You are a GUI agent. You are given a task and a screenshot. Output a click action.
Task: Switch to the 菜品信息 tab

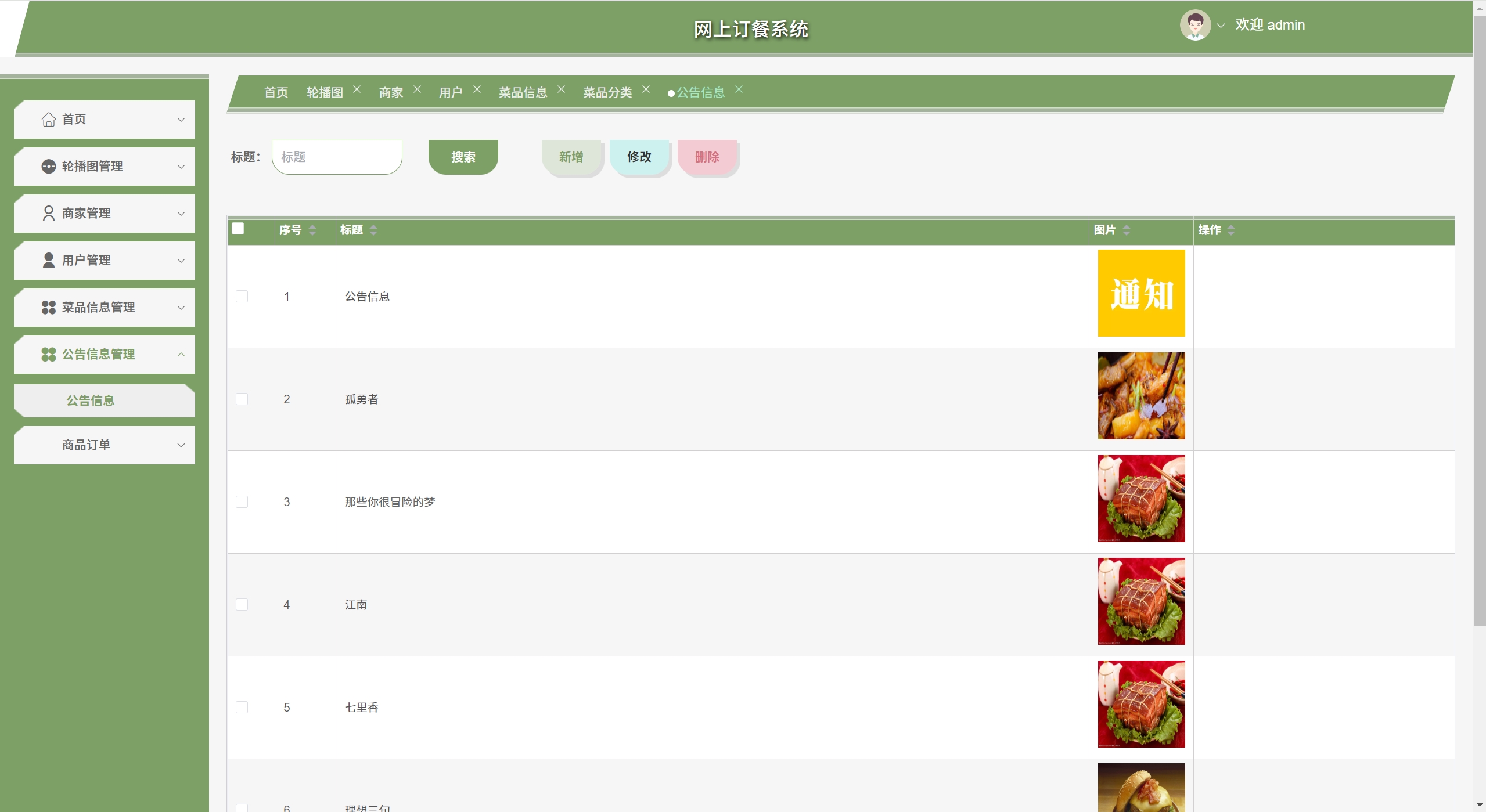[523, 92]
